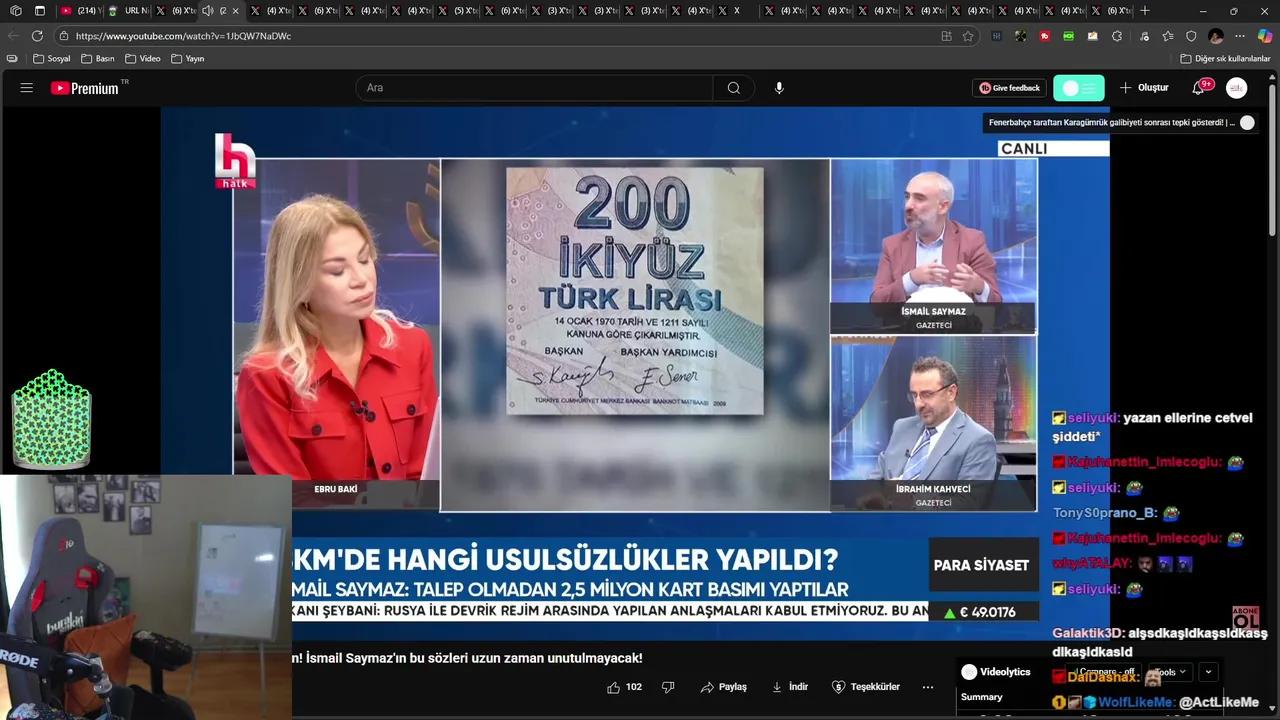The width and height of the screenshot is (1280, 720).
Task: Open the Video bookmarks folder
Action: [142, 59]
